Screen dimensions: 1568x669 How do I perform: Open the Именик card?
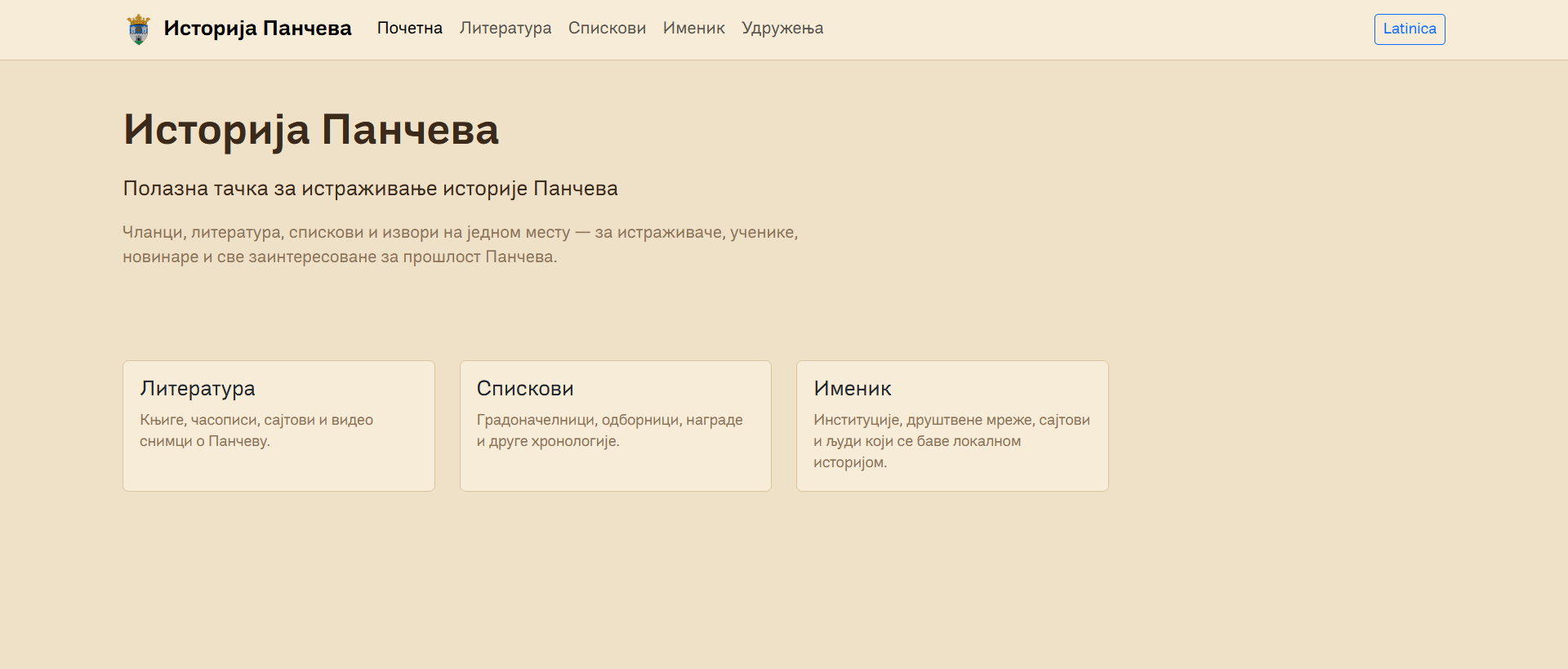click(952, 426)
